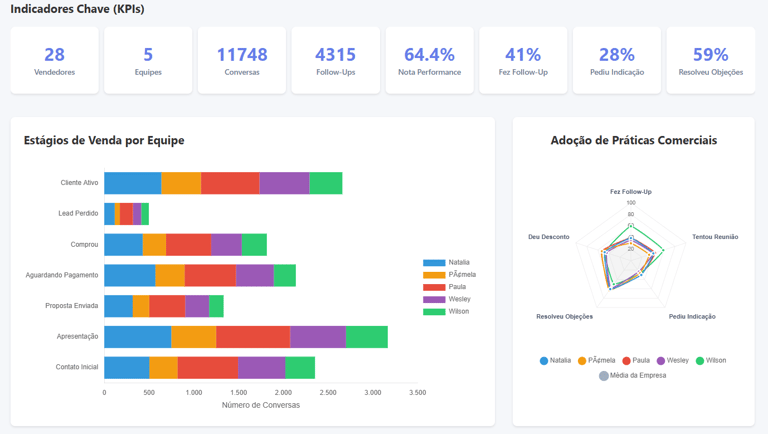
Task: Hide Média da Empresa radar dataset
Action: coord(632,376)
